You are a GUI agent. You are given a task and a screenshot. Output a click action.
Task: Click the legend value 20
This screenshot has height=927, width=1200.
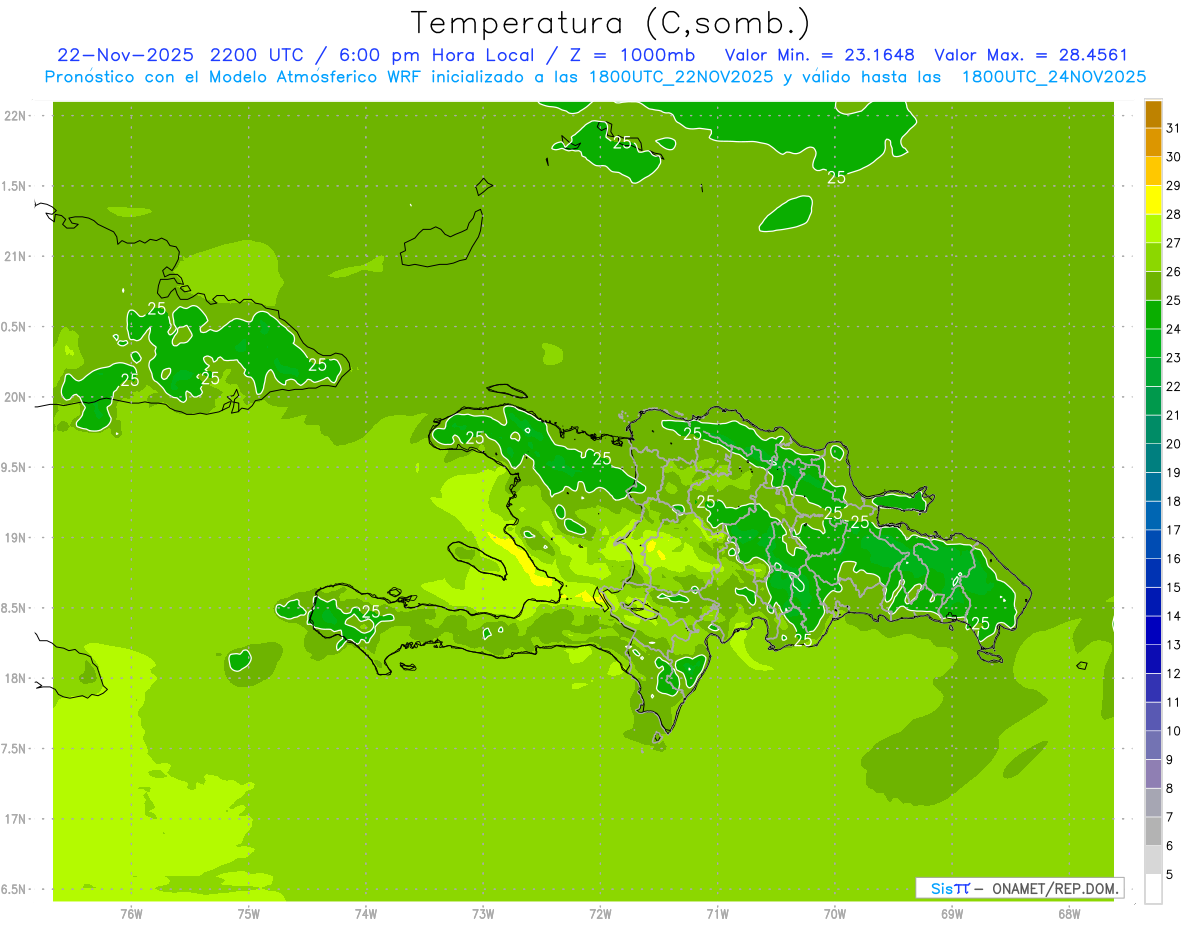coord(1173,444)
